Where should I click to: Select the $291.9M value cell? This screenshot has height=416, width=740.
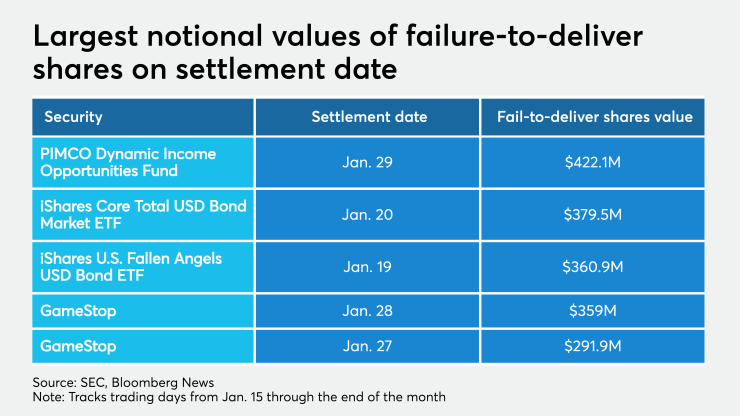click(x=594, y=346)
